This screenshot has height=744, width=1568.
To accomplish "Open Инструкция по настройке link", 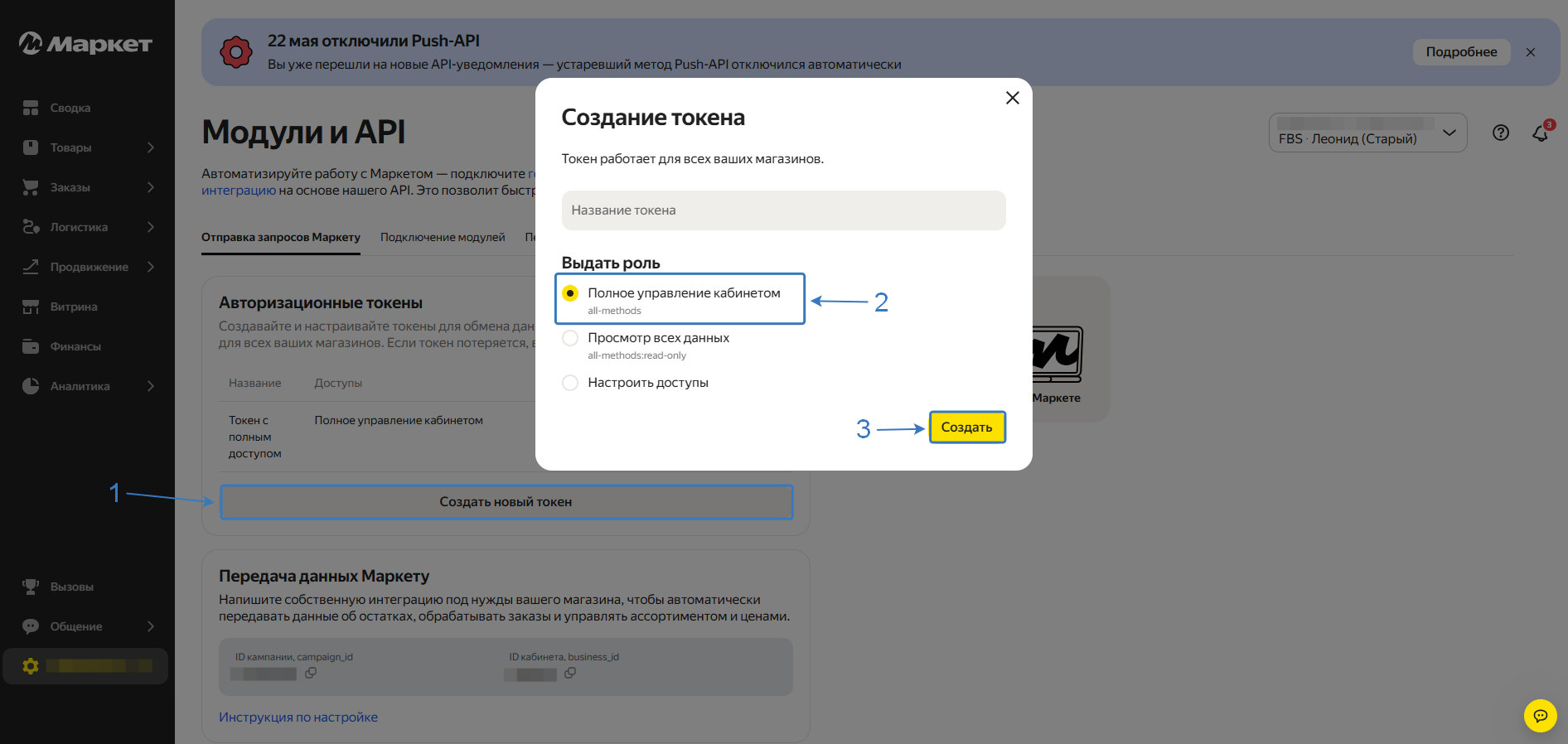I will pyautogui.click(x=298, y=717).
